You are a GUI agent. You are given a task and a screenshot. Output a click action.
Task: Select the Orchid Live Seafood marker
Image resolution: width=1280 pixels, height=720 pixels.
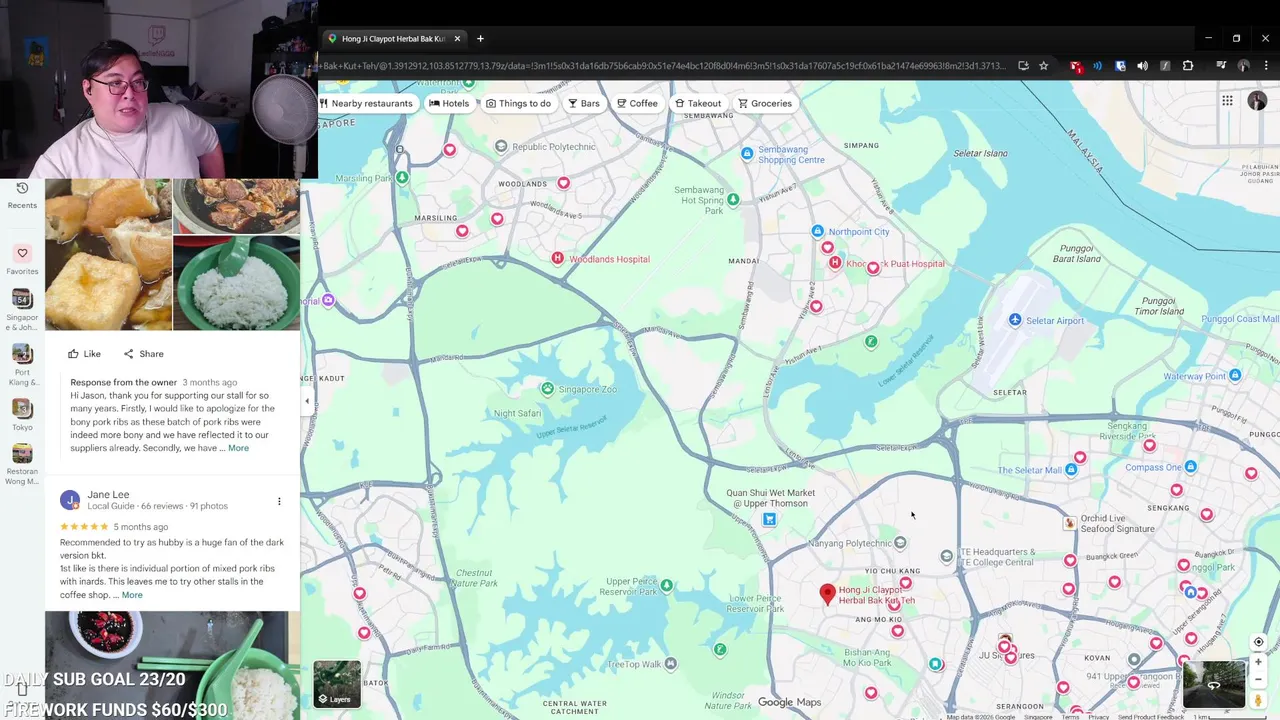point(1069,523)
